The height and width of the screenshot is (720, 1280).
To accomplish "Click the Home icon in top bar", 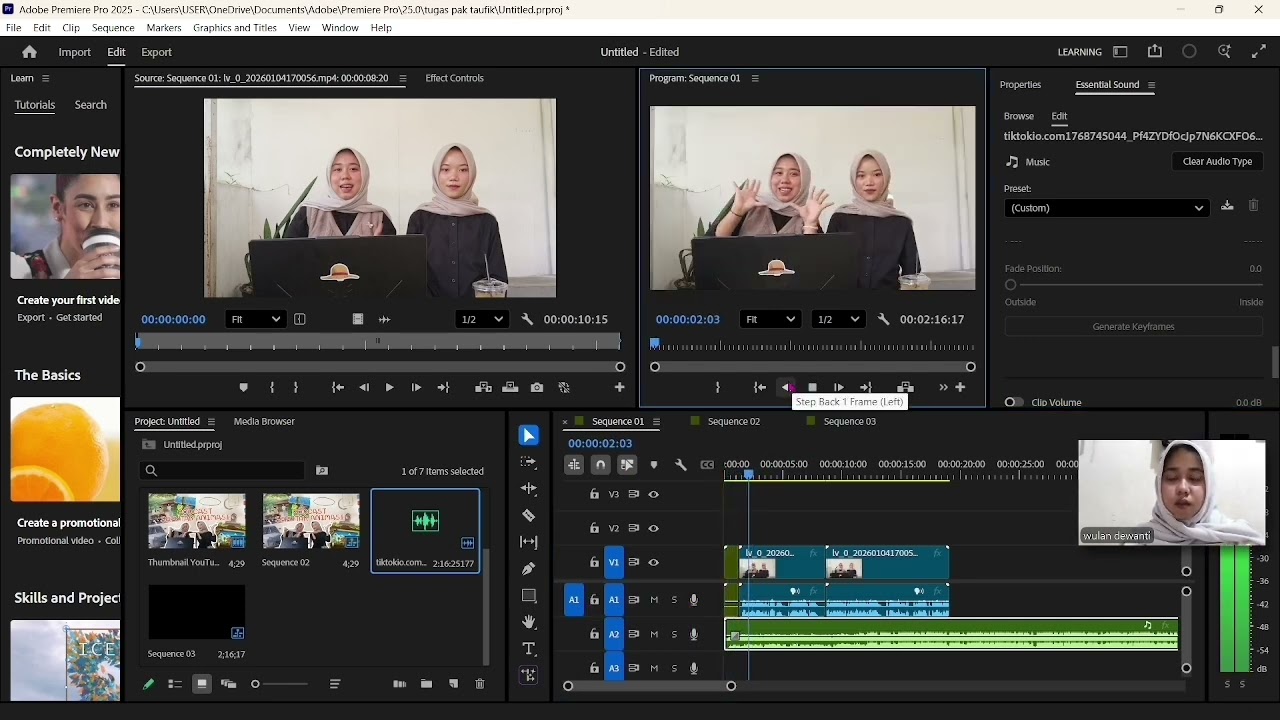I will pyautogui.click(x=29, y=52).
